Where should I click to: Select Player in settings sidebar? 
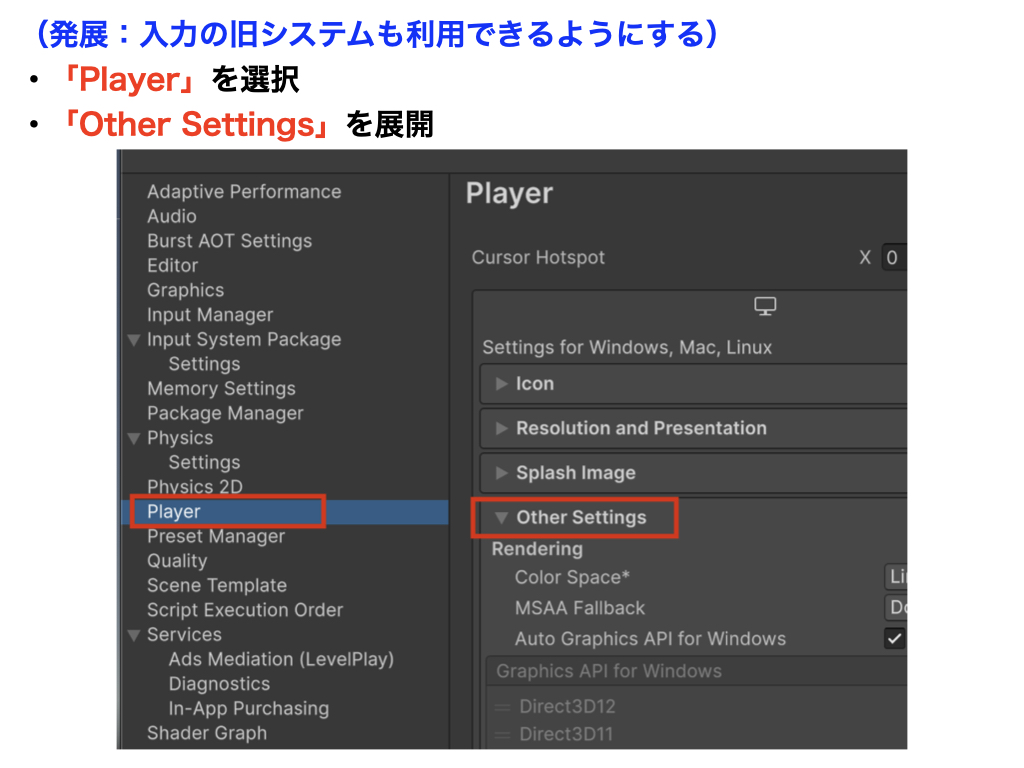174,512
